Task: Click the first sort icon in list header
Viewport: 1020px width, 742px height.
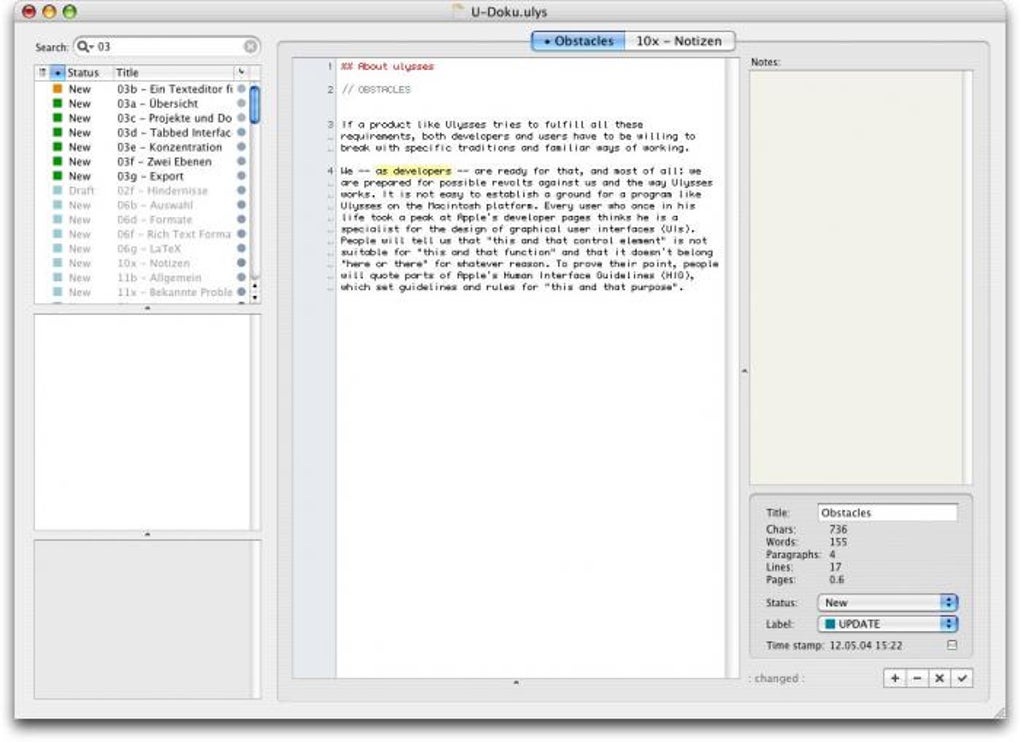Action: (43, 72)
